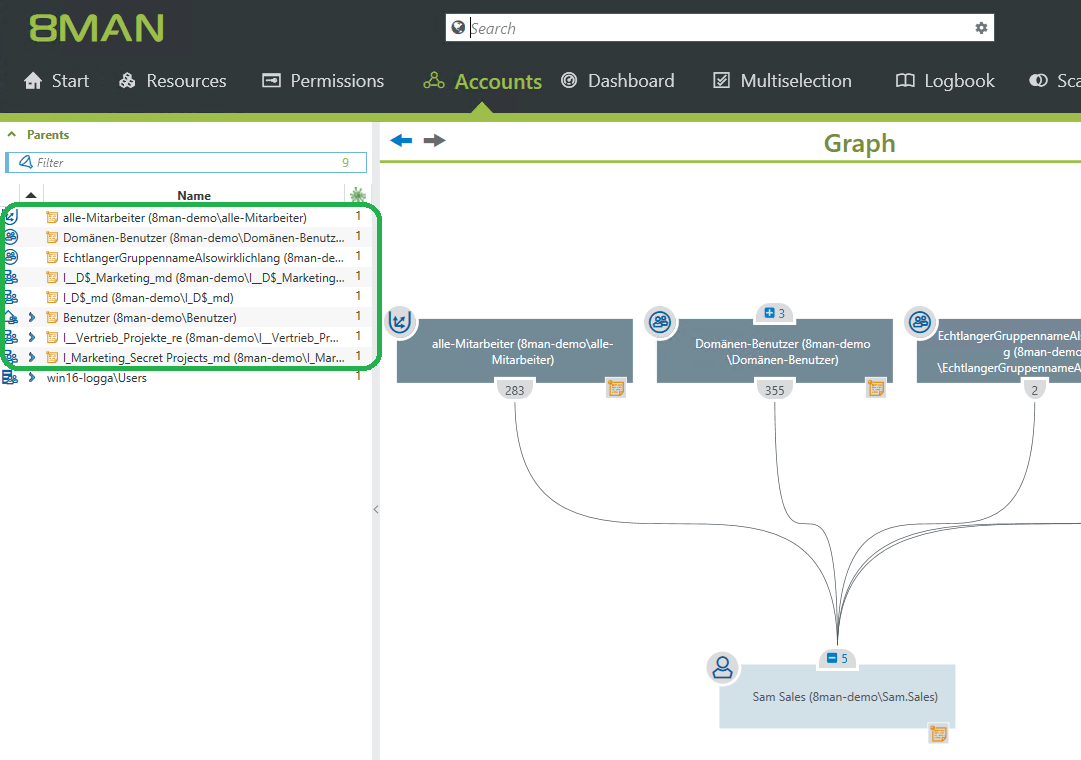Click the note icon beside Domänen-Benutzer row
The height and width of the screenshot is (760, 1081).
(52, 237)
